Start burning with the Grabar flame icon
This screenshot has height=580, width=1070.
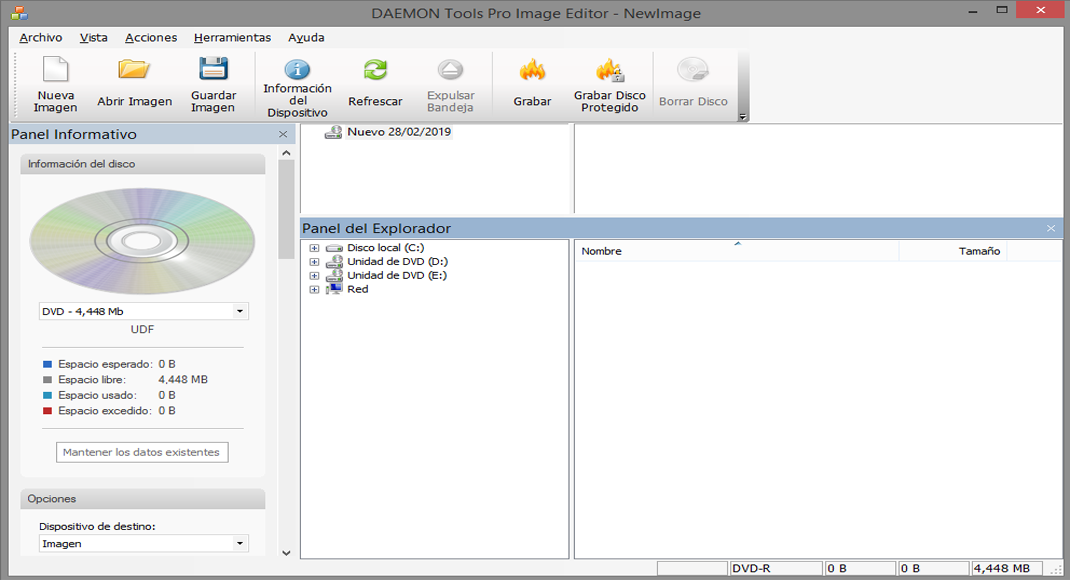[532, 69]
